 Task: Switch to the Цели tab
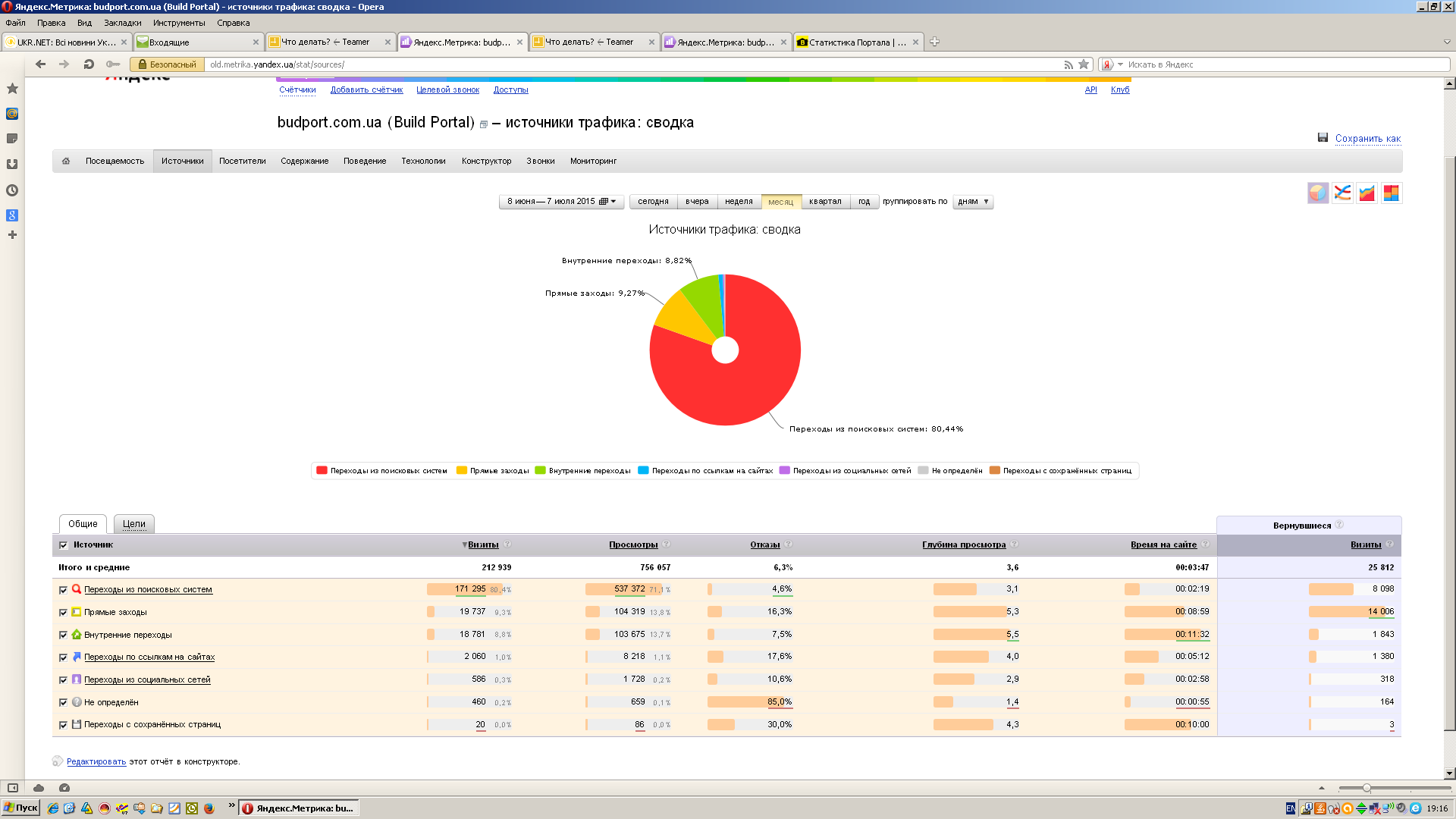click(x=134, y=524)
